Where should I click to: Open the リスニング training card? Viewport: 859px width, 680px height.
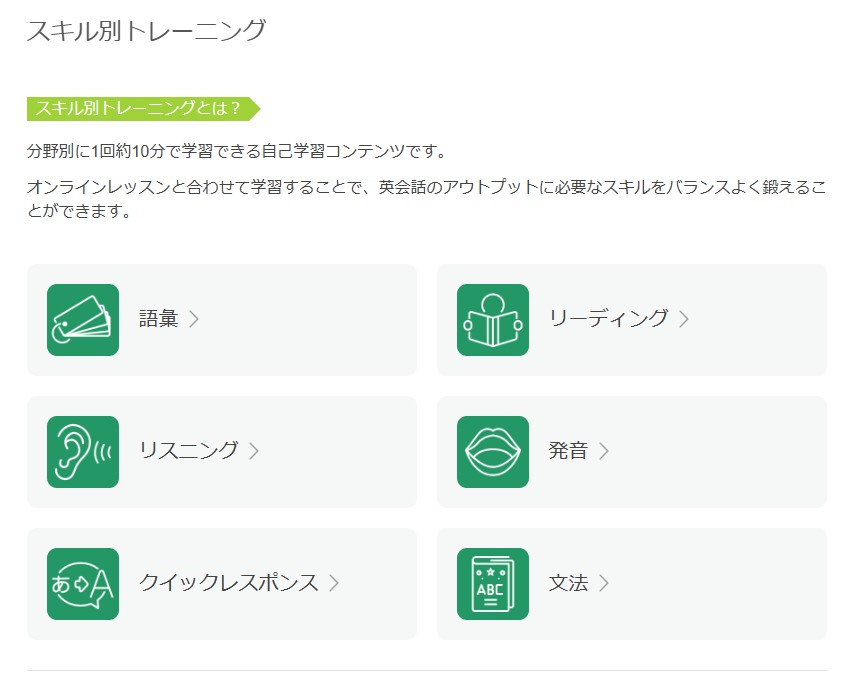tap(222, 451)
